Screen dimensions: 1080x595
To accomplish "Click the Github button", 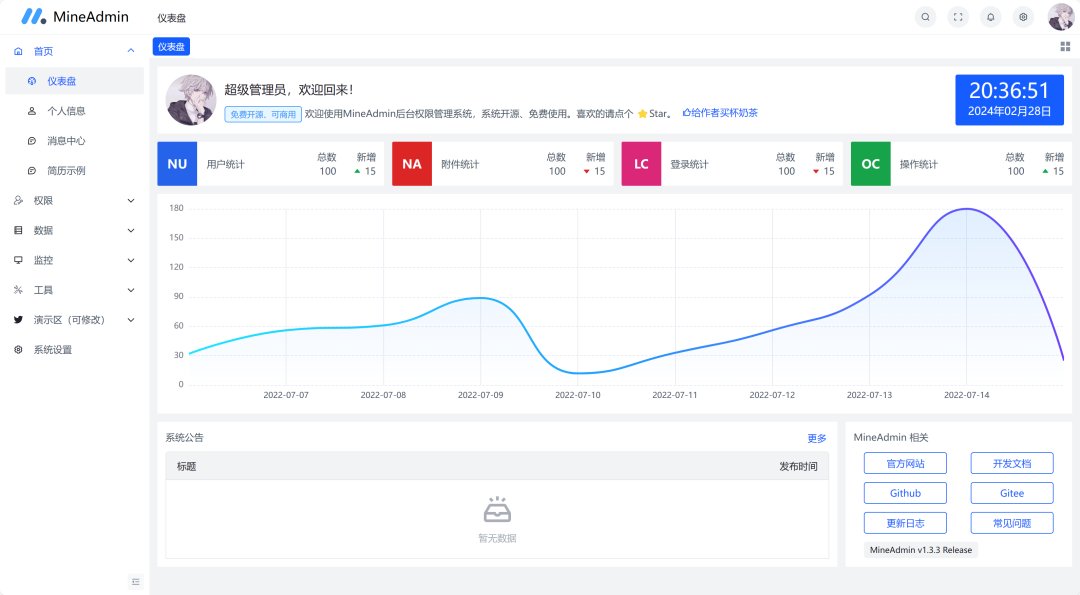I will 905,493.
